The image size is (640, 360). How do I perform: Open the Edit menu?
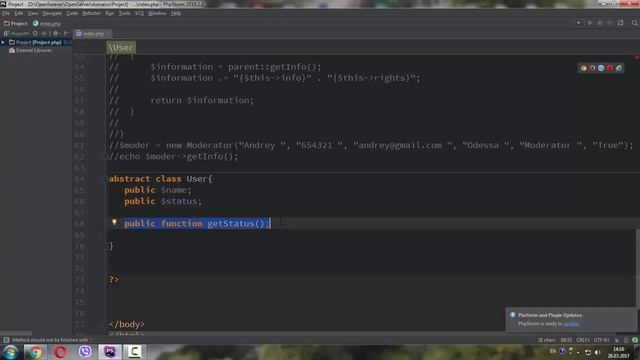(x=19, y=13)
